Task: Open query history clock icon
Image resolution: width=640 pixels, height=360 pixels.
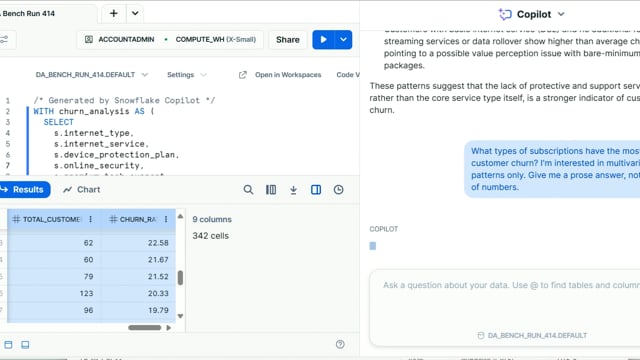Action: coord(338,189)
